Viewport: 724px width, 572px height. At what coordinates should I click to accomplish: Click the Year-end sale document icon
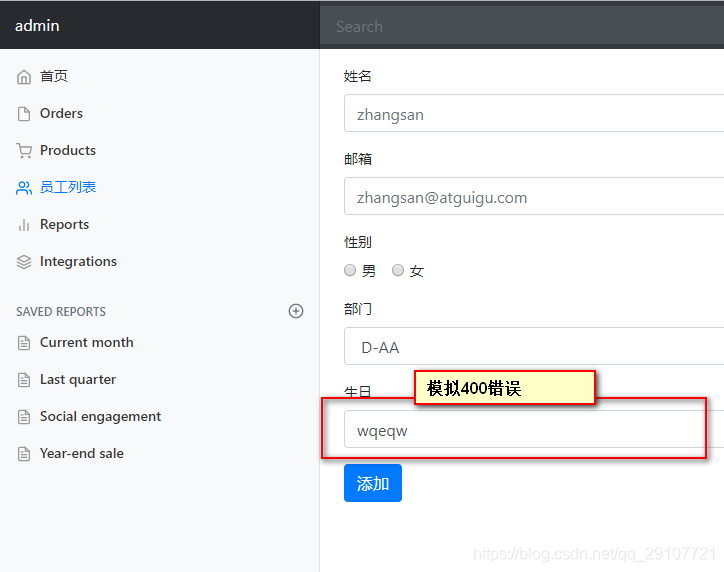coord(24,454)
